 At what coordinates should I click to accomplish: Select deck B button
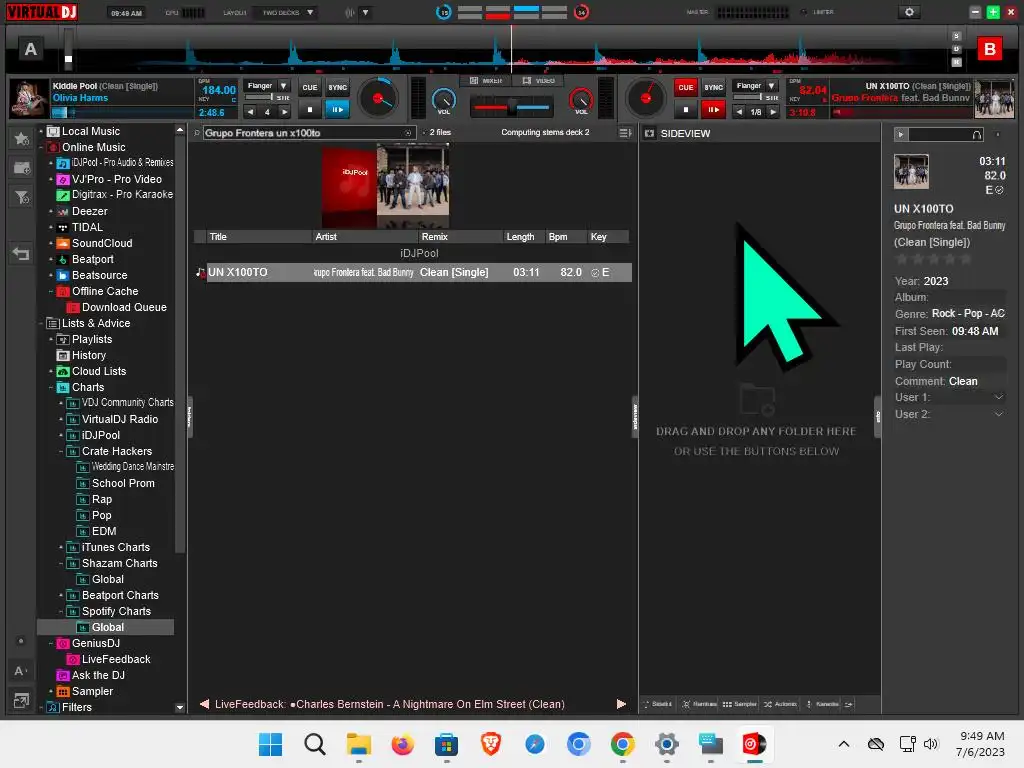[x=989, y=49]
